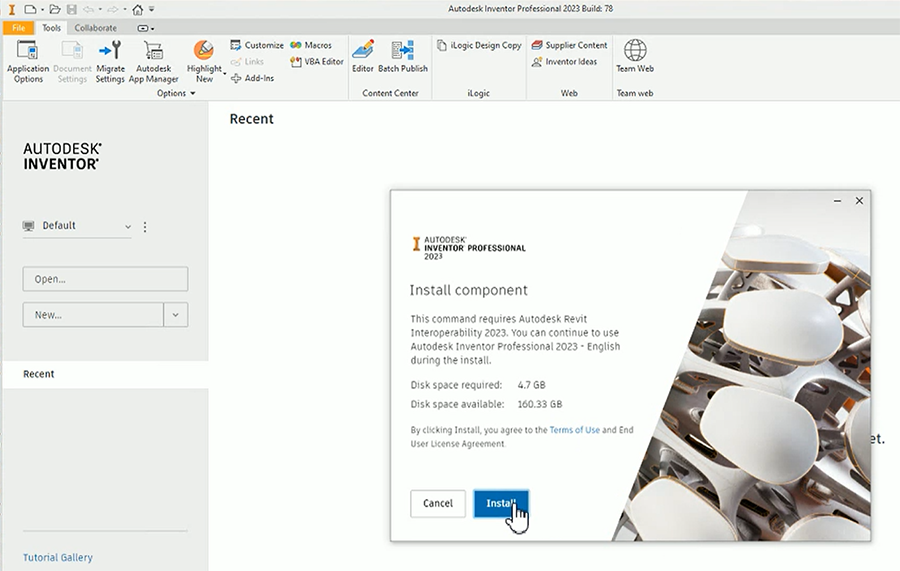
Task: Click the Inventor application logo icon
Action: [x=11, y=9]
